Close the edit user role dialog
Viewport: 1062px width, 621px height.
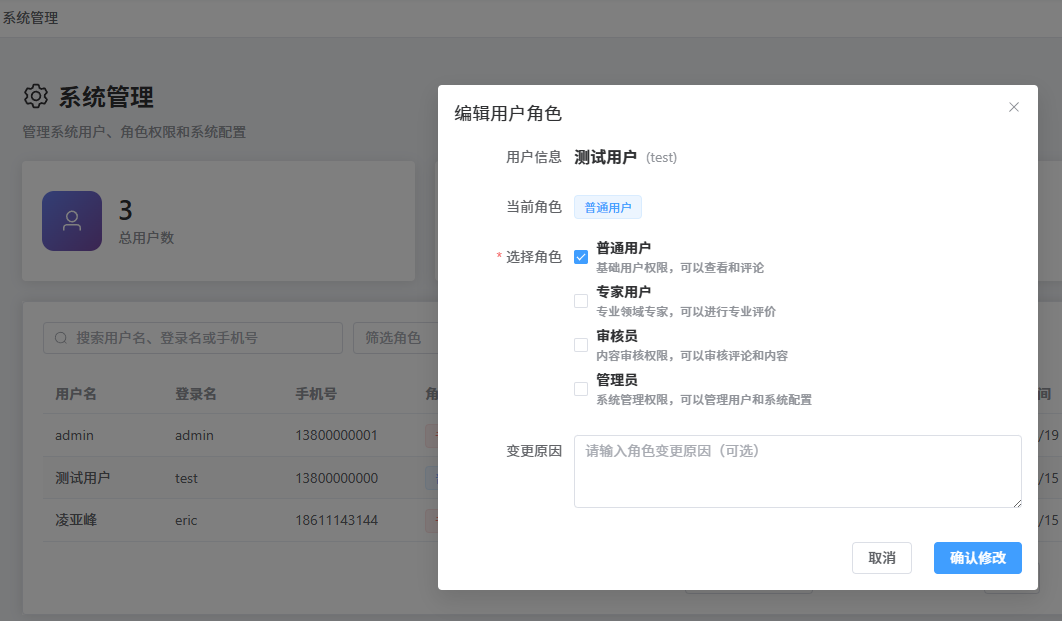(x=1013, y=107)
